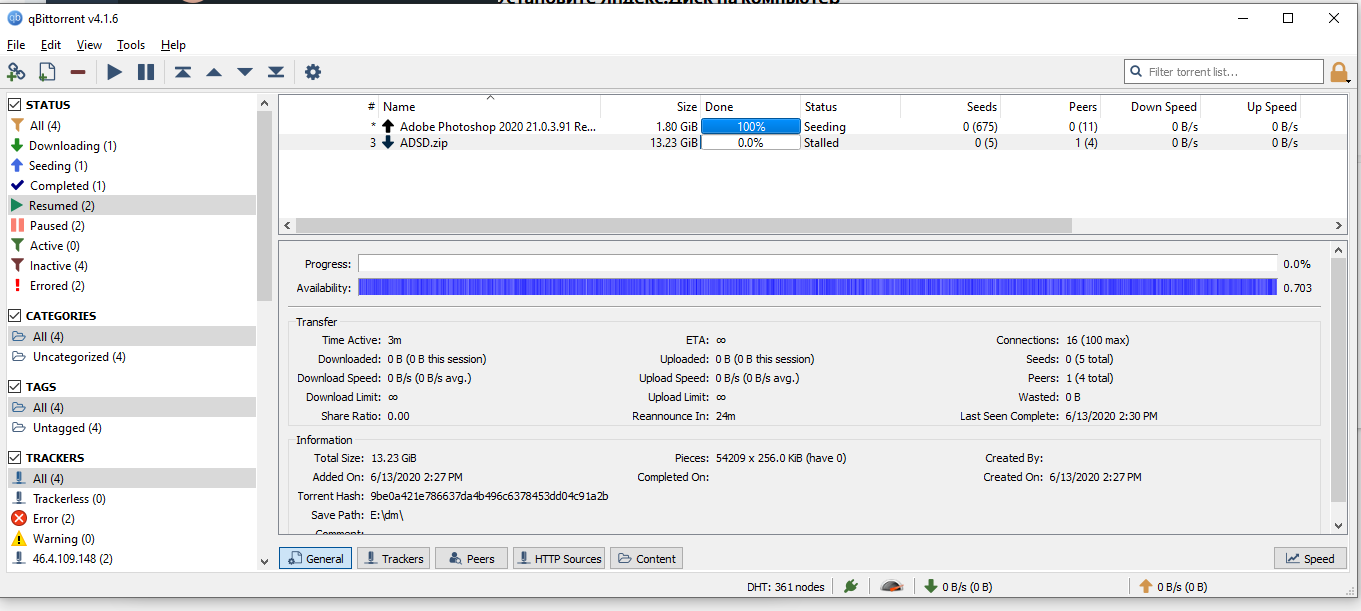This screenshot has width=1361, height=611.
Task: Open the Speed graph button
Action: click(x=1310, y=558)
